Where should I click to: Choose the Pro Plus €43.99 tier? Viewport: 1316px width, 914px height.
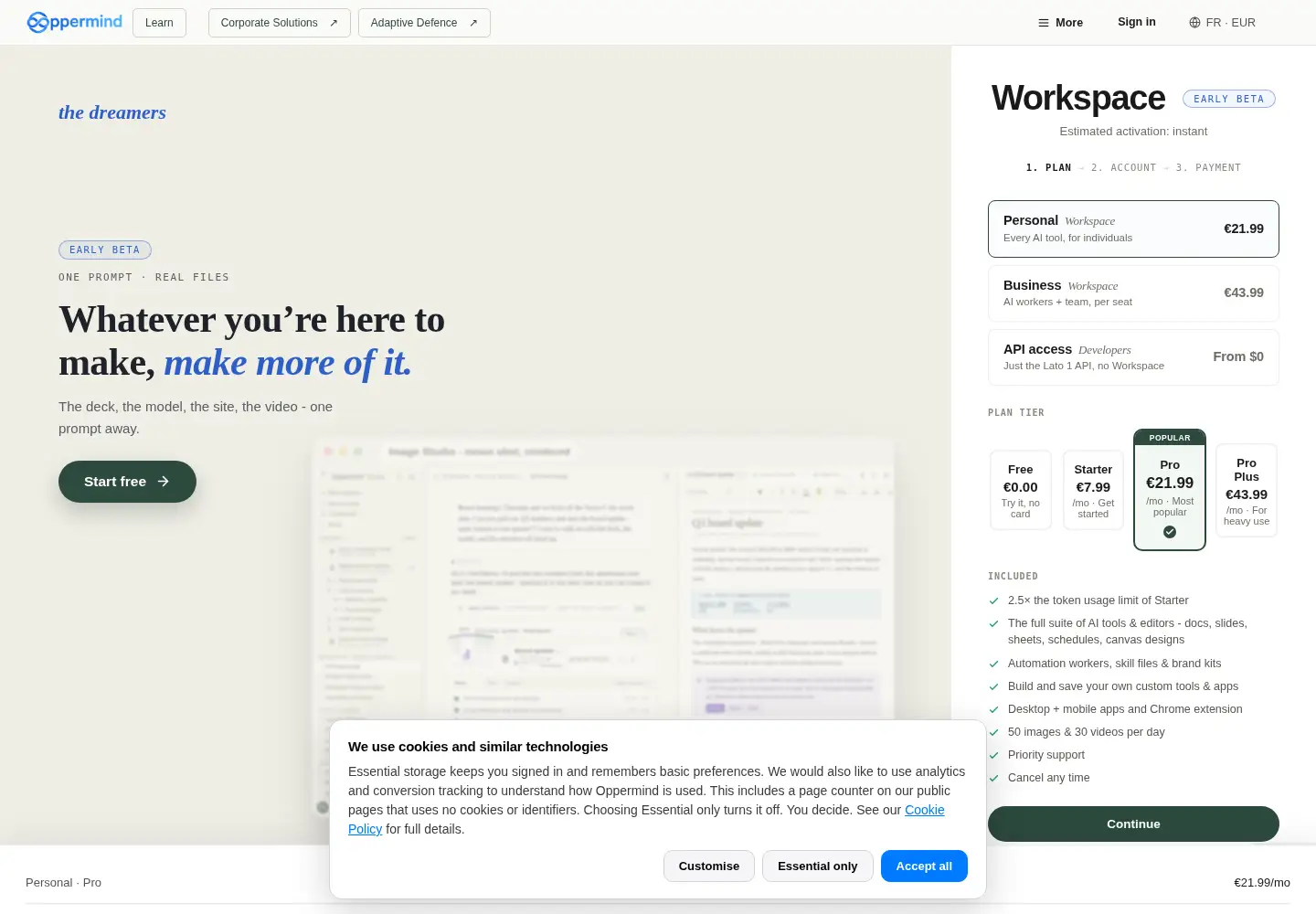(x=1247, y=490)
